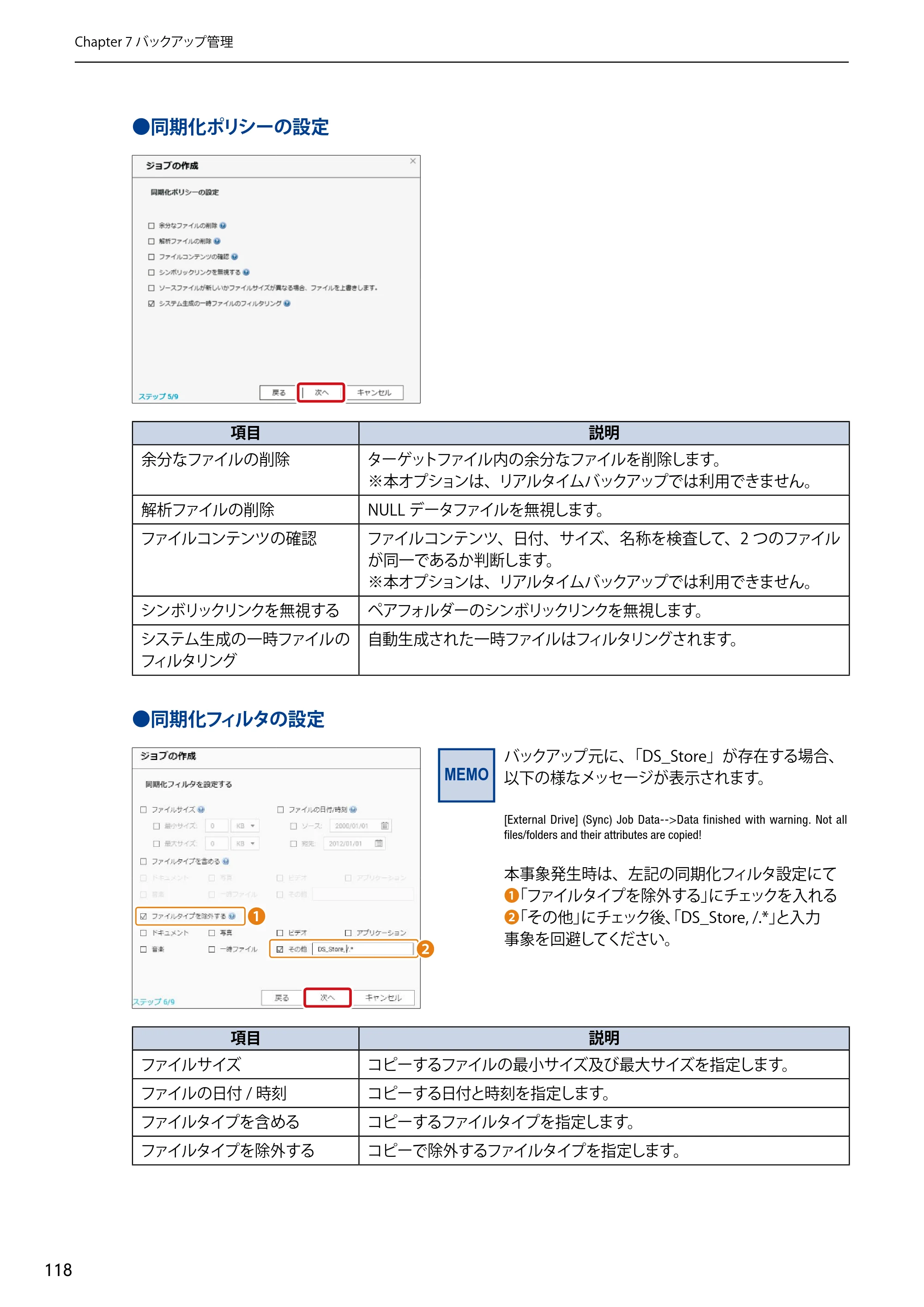Open help icon beside 余分なファイルの削除

[x=223, y=225]
